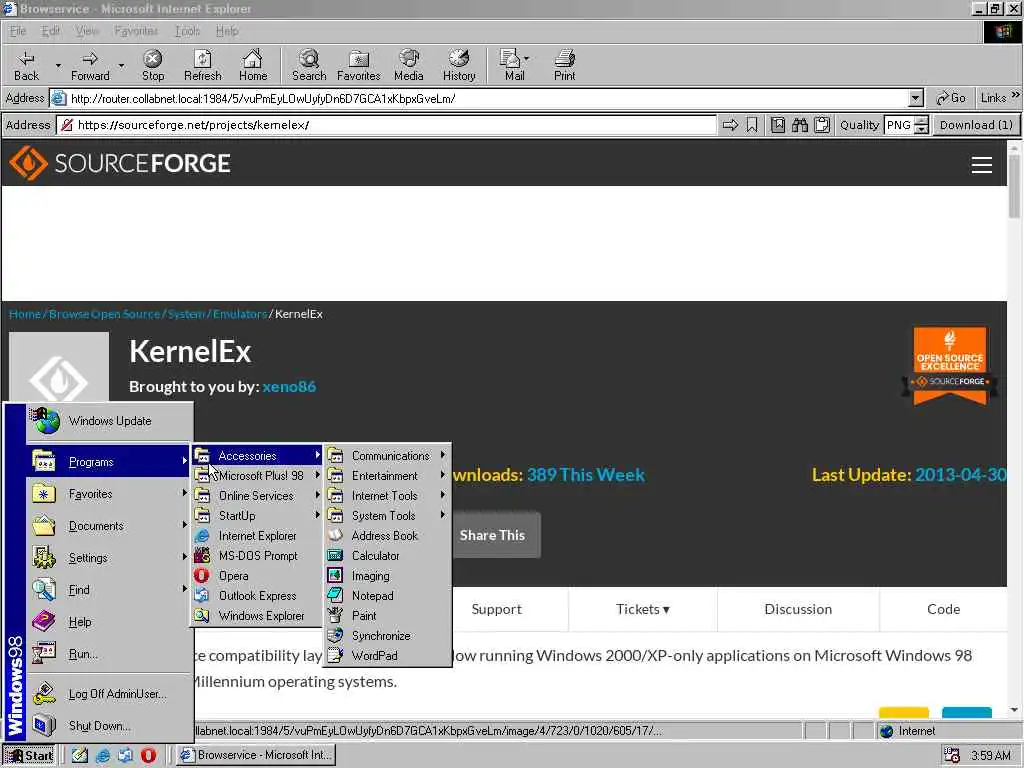Reload the page with Refresh
The image size is (1024, 768).
(202, 65)
